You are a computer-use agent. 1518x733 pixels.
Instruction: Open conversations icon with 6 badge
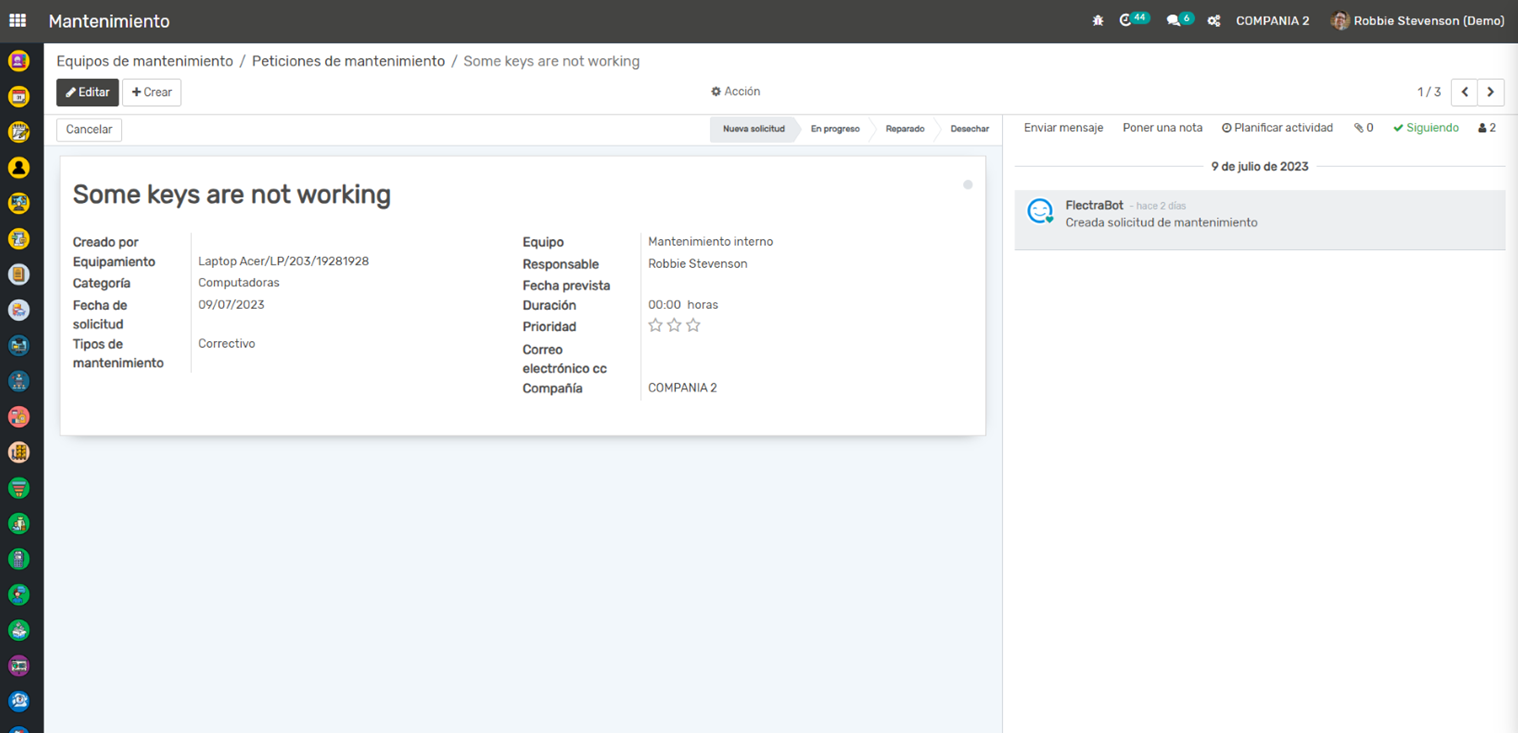point(1175,20)
